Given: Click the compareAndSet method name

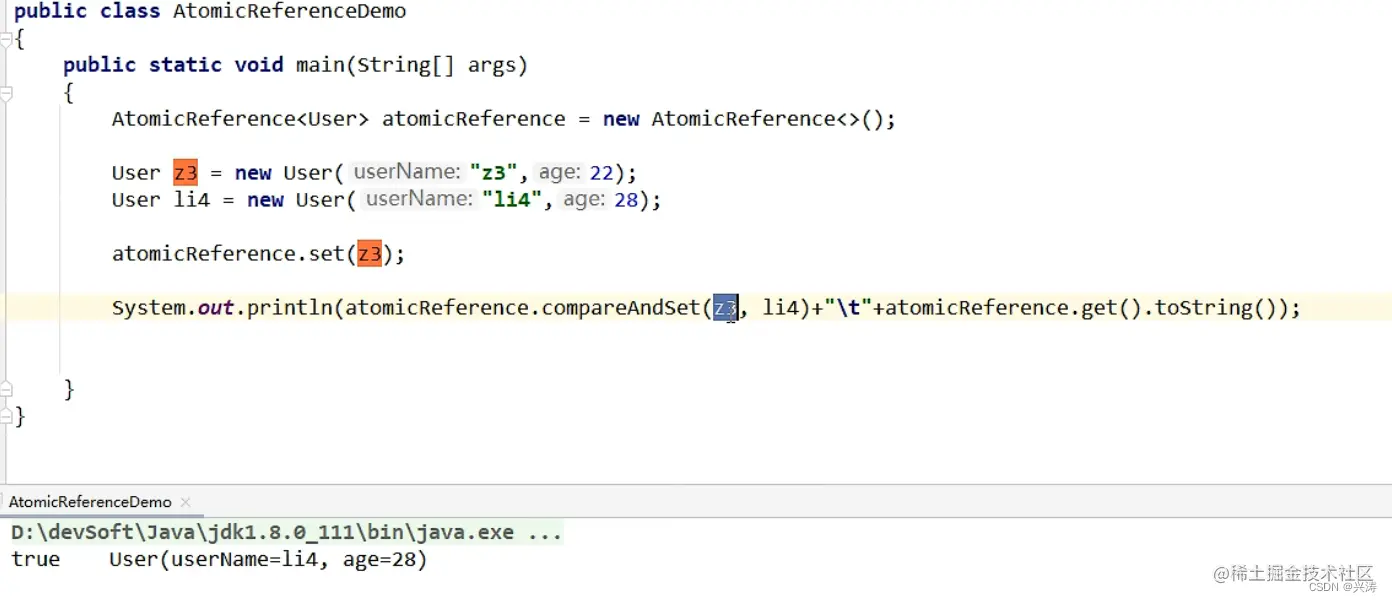Looking at the screenshot, I should click(621, 308).
